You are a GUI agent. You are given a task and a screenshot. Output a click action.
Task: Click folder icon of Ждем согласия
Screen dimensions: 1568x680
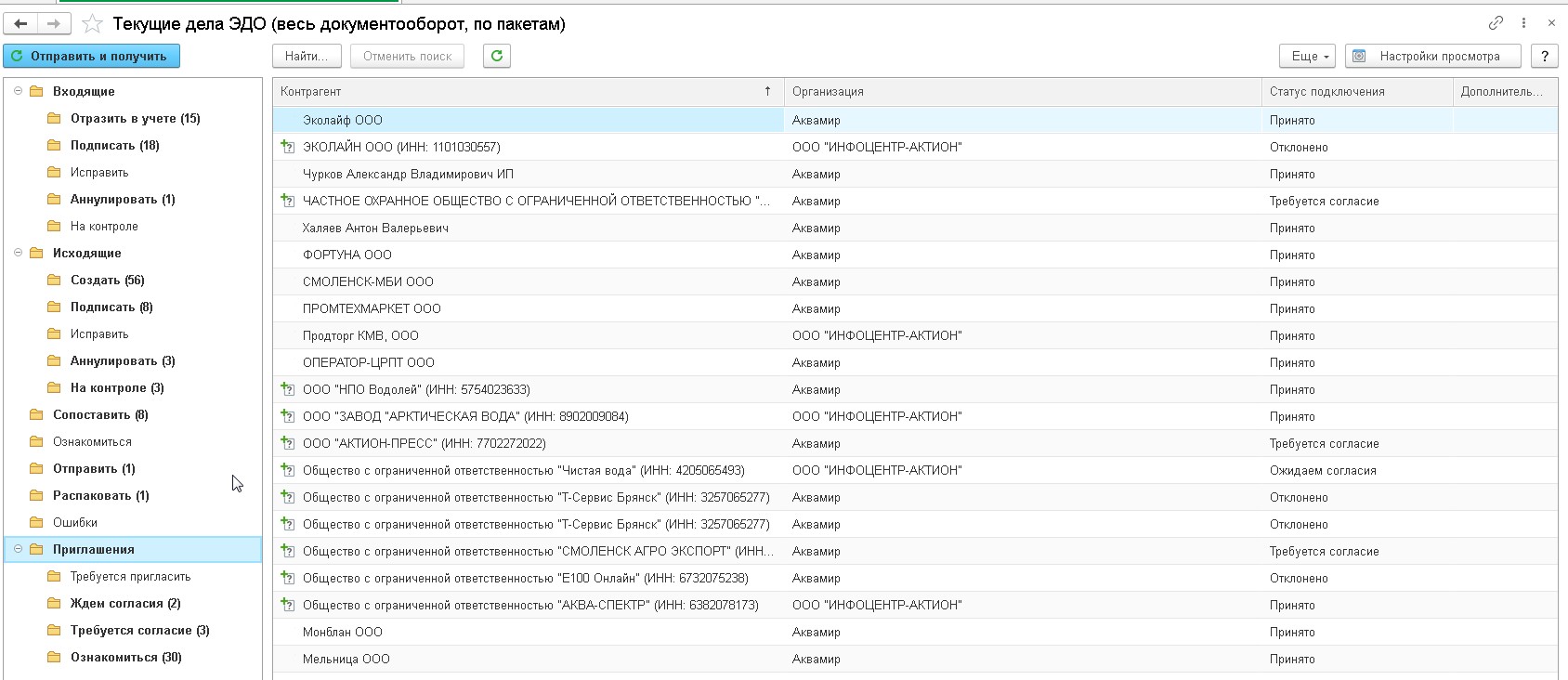(x=54, y=603)
